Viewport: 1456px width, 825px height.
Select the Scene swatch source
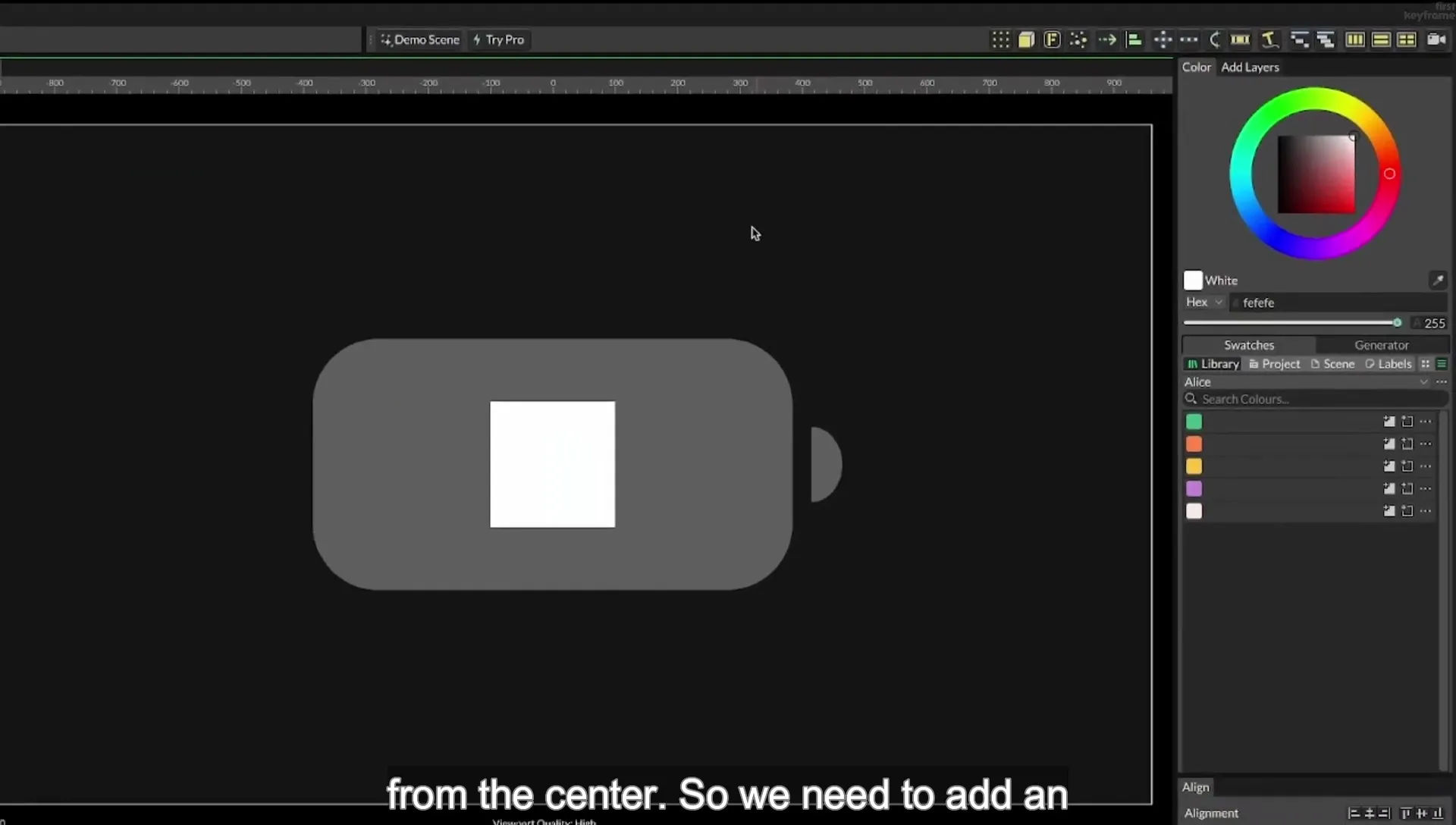(x=1332, y=365)
